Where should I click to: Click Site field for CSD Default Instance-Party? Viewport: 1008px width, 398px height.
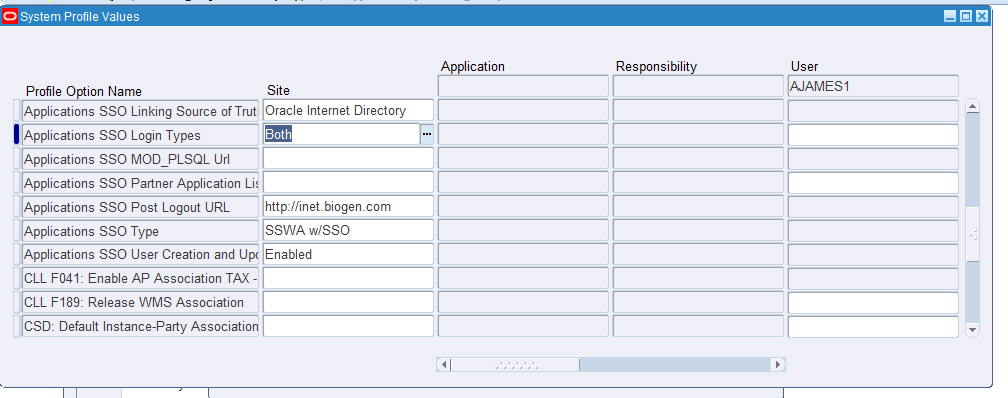[348, 326]
